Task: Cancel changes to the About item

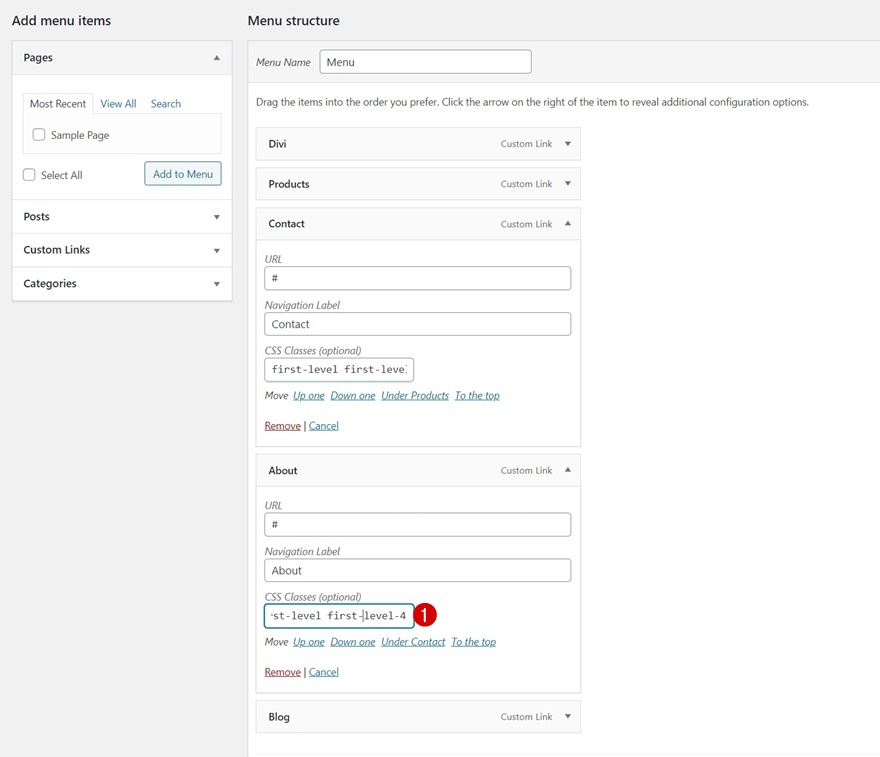Action: tap(323, 672)
